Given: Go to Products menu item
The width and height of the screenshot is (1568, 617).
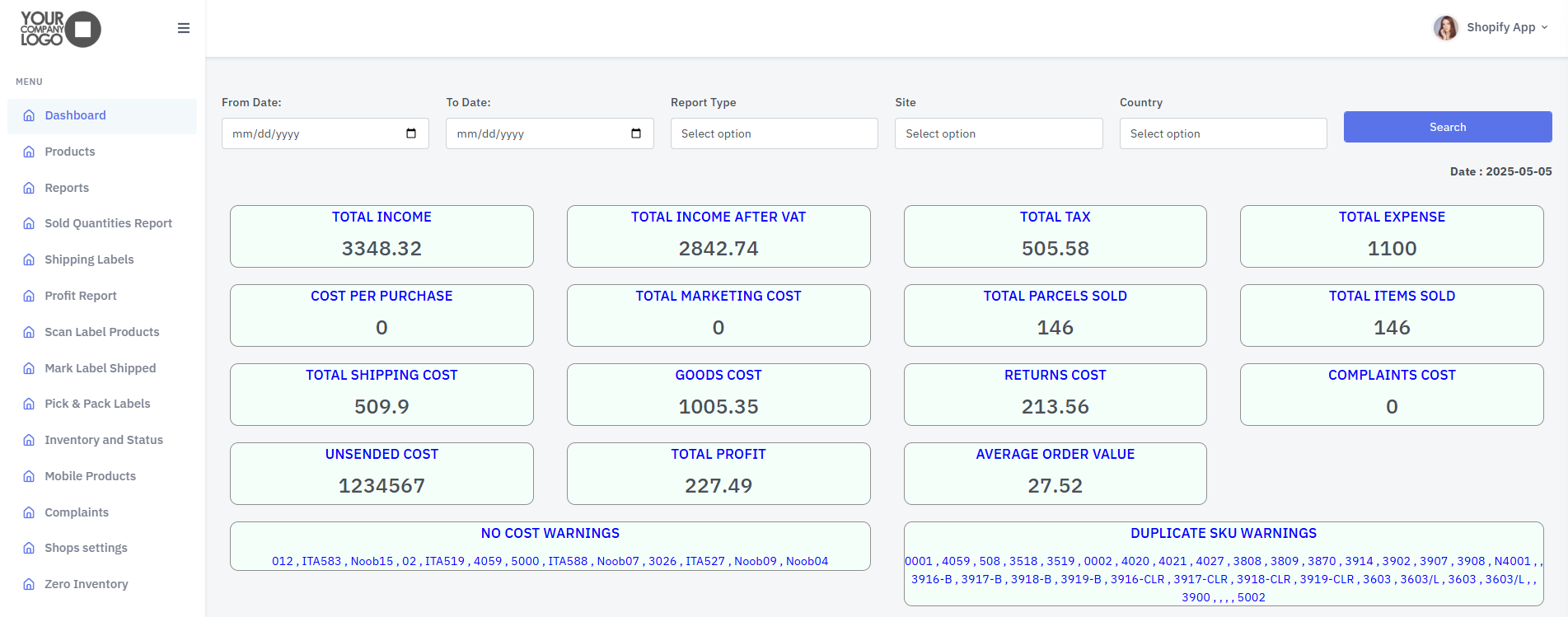Looking at the screenshot, I should point(102,152).
